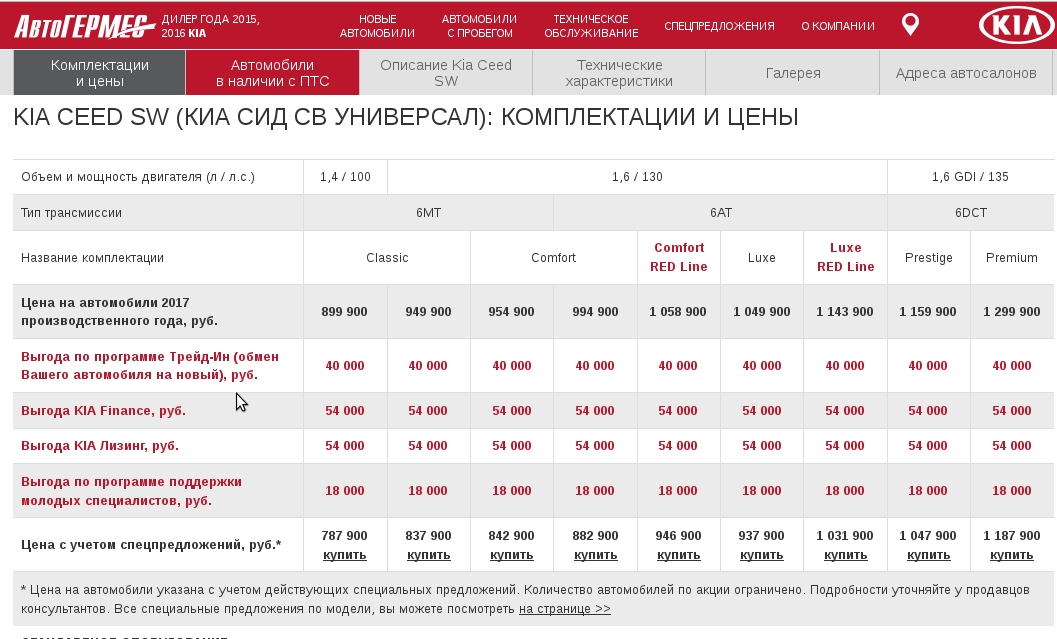Click the KIA logo

coord(1017,25)
